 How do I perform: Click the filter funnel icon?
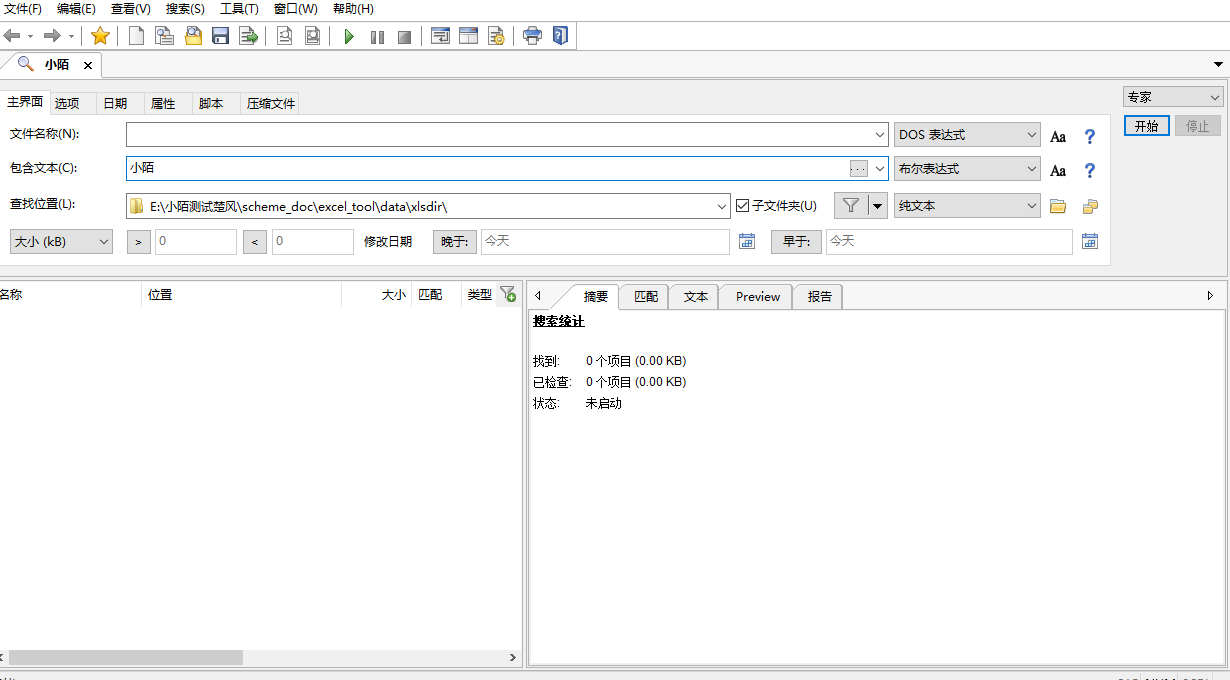[850, 206]
